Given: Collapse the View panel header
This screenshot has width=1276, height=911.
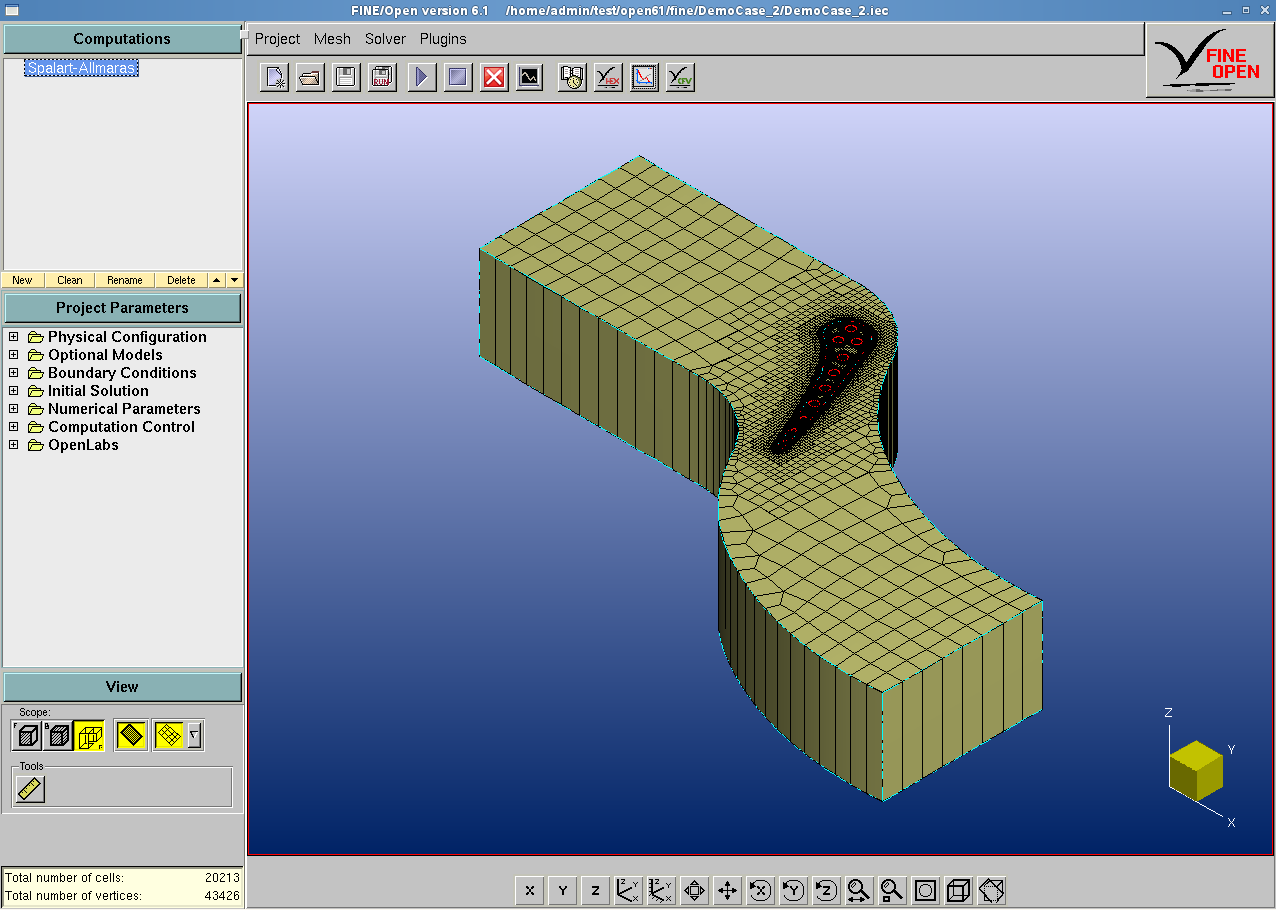Looking at the screenshot, I should 122,687.
